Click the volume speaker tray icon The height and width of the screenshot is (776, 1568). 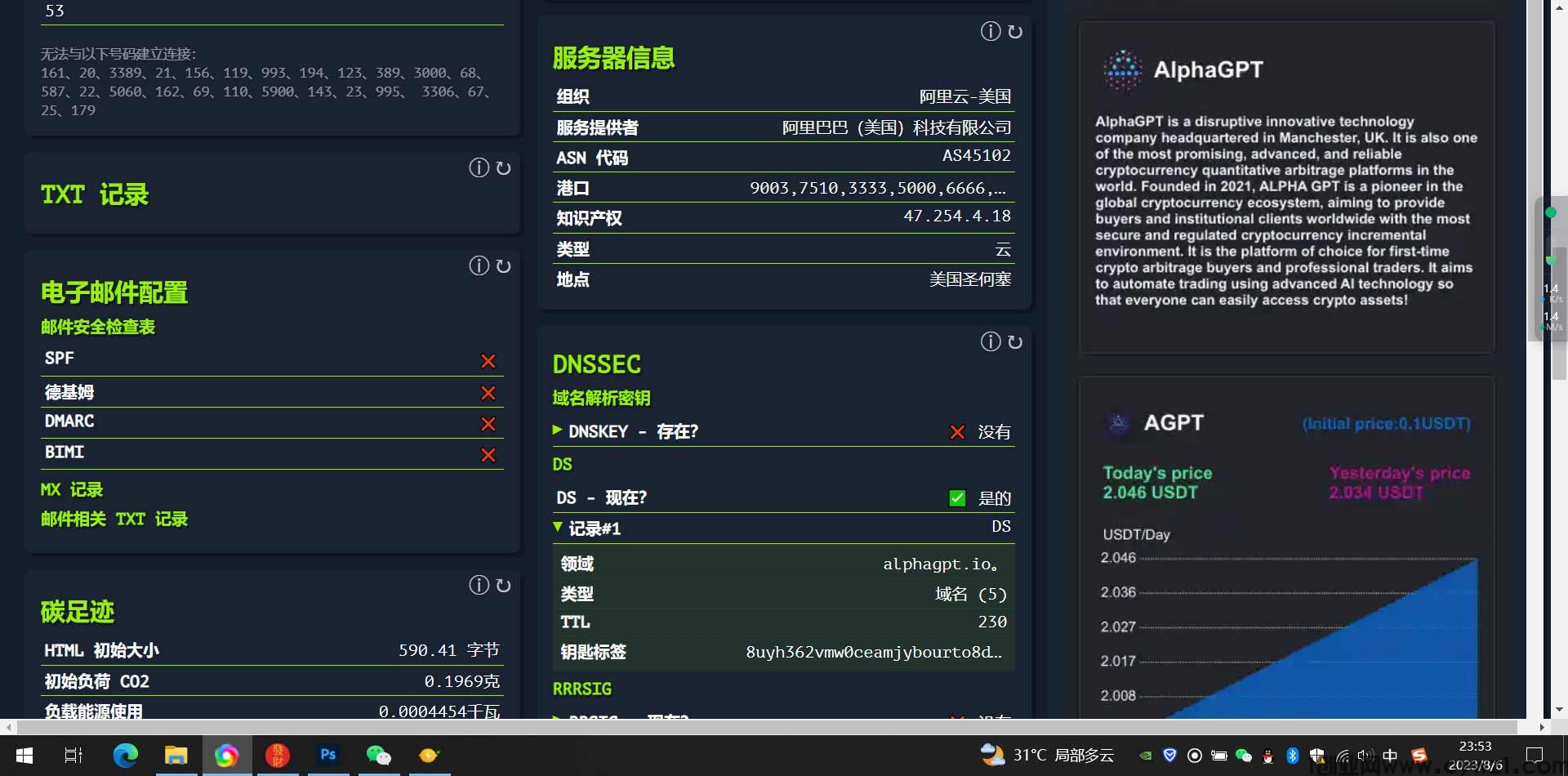pos(1365,756)
